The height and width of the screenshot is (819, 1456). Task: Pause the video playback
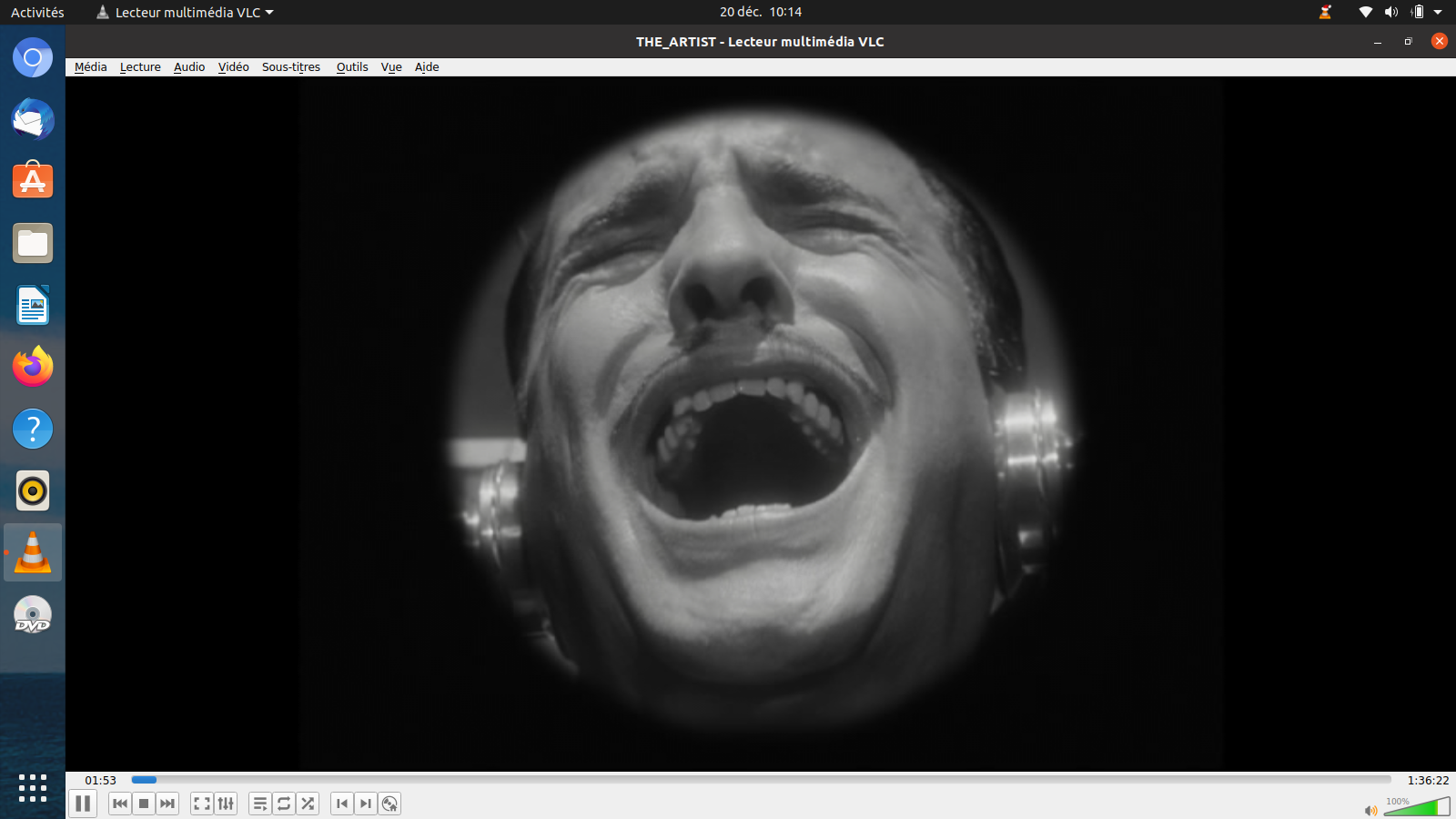[x=83, y=804]
